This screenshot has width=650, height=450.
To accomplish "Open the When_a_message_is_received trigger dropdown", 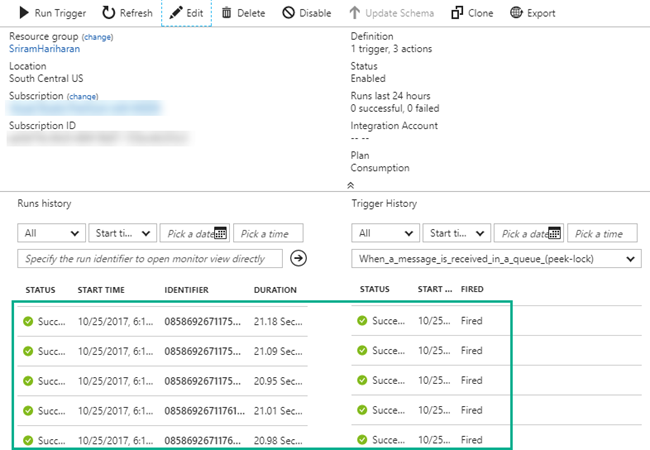I will pyautogui.click(x=496, y=259).
